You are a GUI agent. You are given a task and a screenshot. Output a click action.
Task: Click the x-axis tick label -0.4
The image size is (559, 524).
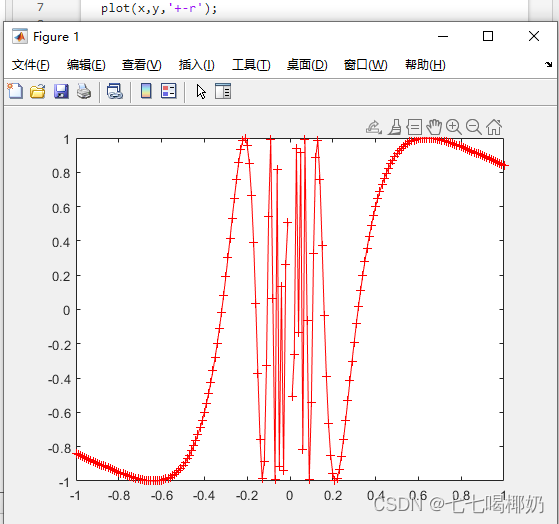pyautogui.click(x=204, y=495)
